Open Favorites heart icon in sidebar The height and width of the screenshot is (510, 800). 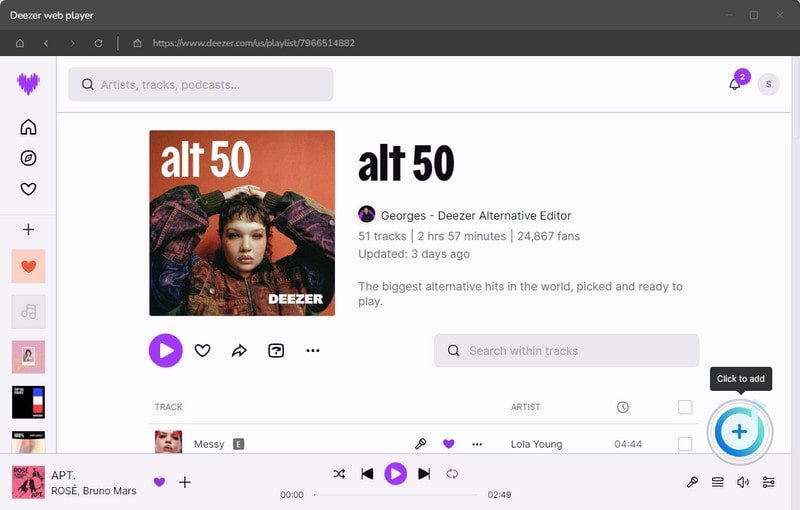click(x=29, y=189)
